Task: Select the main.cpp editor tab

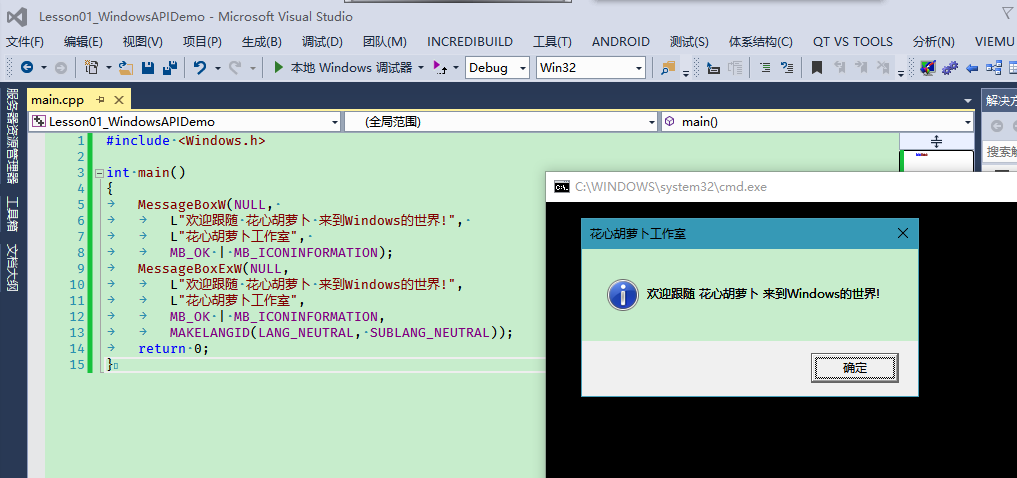Action: click(x=58, y=99)
